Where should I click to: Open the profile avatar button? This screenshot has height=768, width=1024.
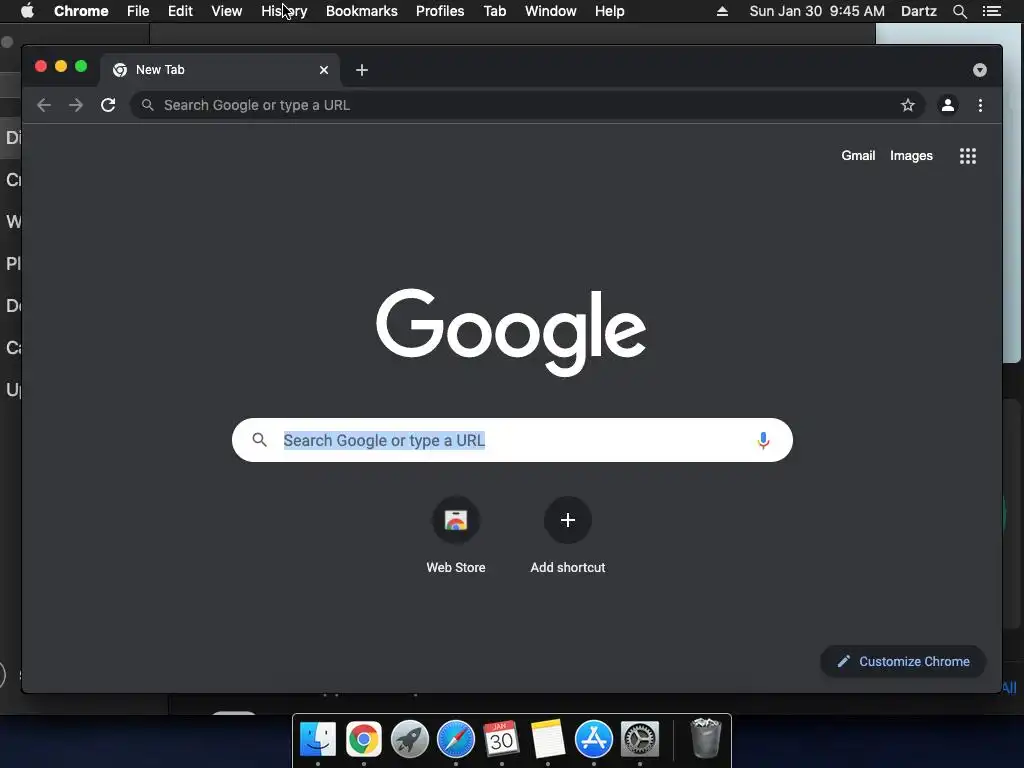948,105
